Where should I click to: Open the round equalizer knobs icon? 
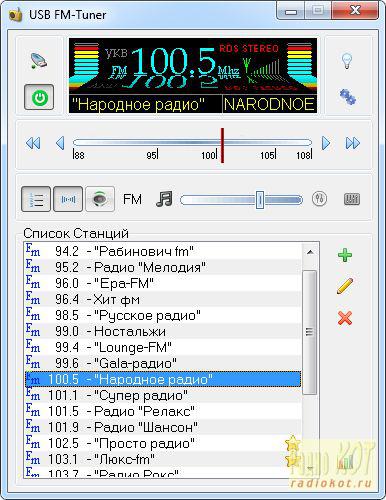319,199
